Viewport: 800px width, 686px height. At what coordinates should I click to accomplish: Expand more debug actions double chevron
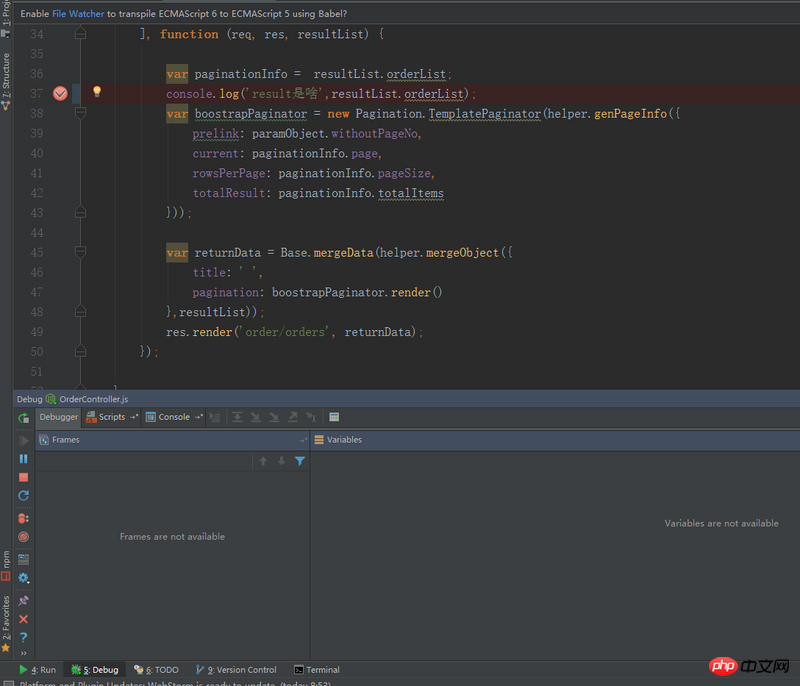pos(23,651)
